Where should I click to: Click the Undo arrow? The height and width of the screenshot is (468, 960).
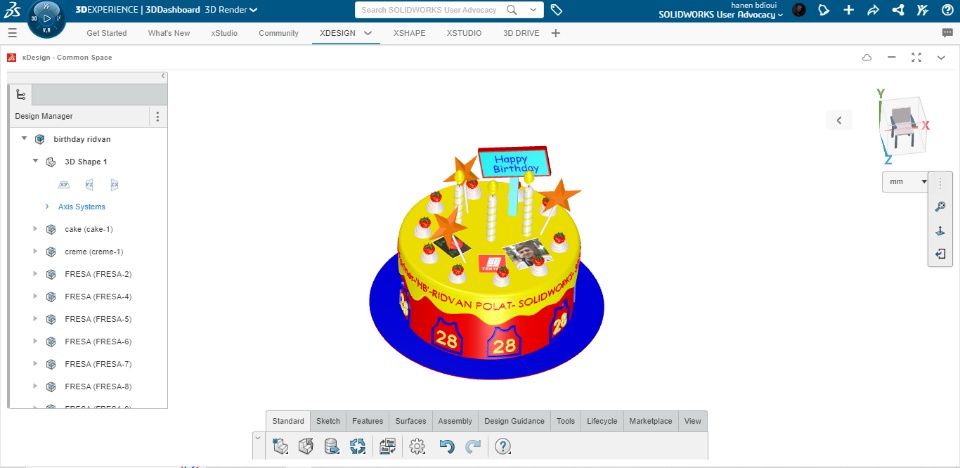coord(447,447)
